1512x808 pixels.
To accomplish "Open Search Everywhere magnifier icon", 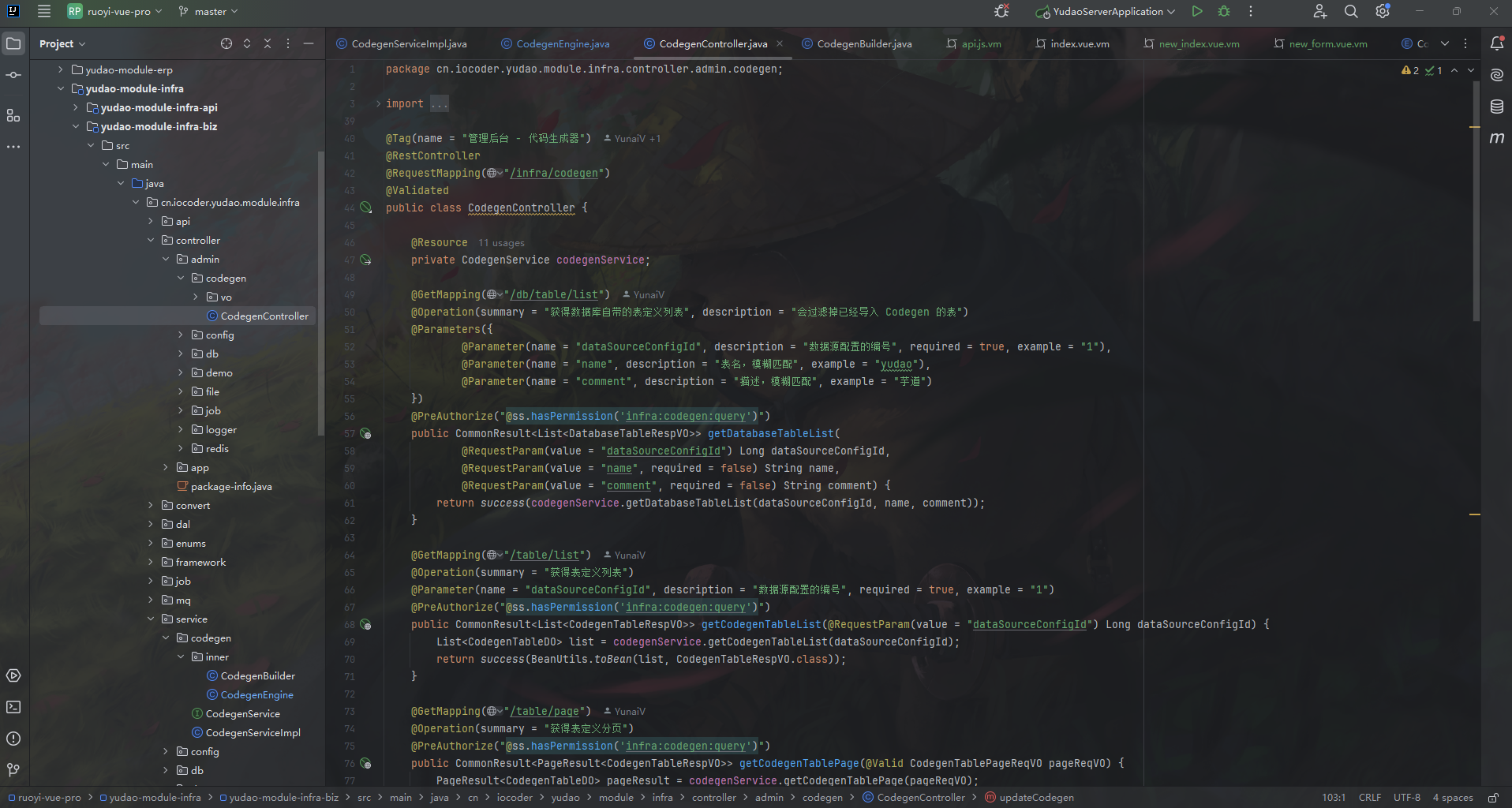I will coord(1351,11).
